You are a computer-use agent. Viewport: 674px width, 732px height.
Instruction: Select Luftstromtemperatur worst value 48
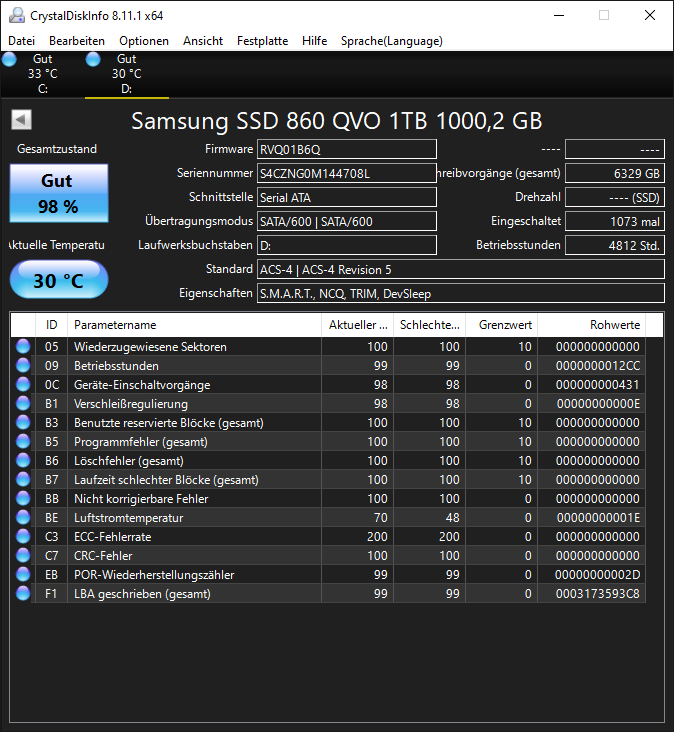point(453,518)
